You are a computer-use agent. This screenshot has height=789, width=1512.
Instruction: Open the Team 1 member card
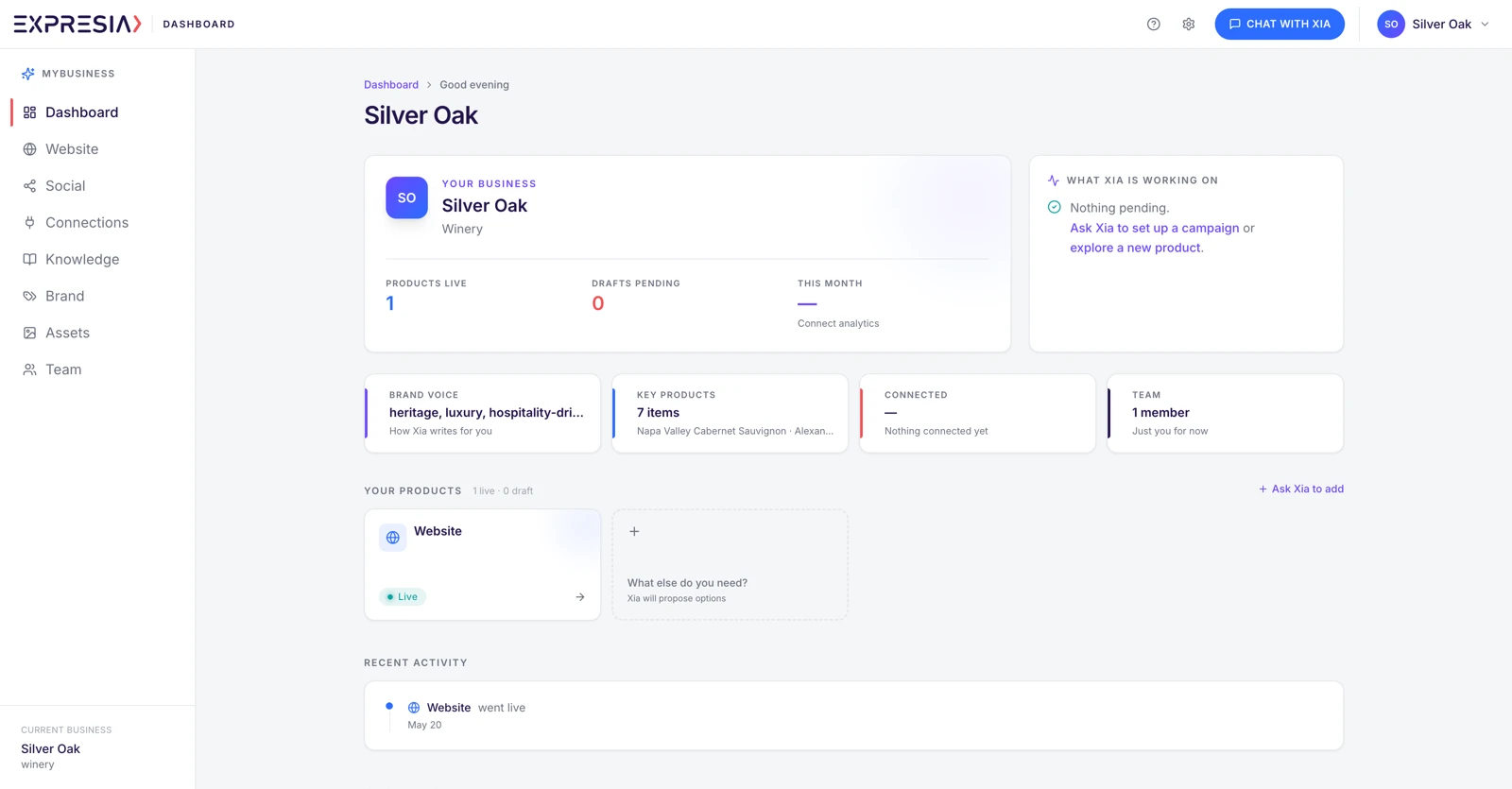[1226, 413]
